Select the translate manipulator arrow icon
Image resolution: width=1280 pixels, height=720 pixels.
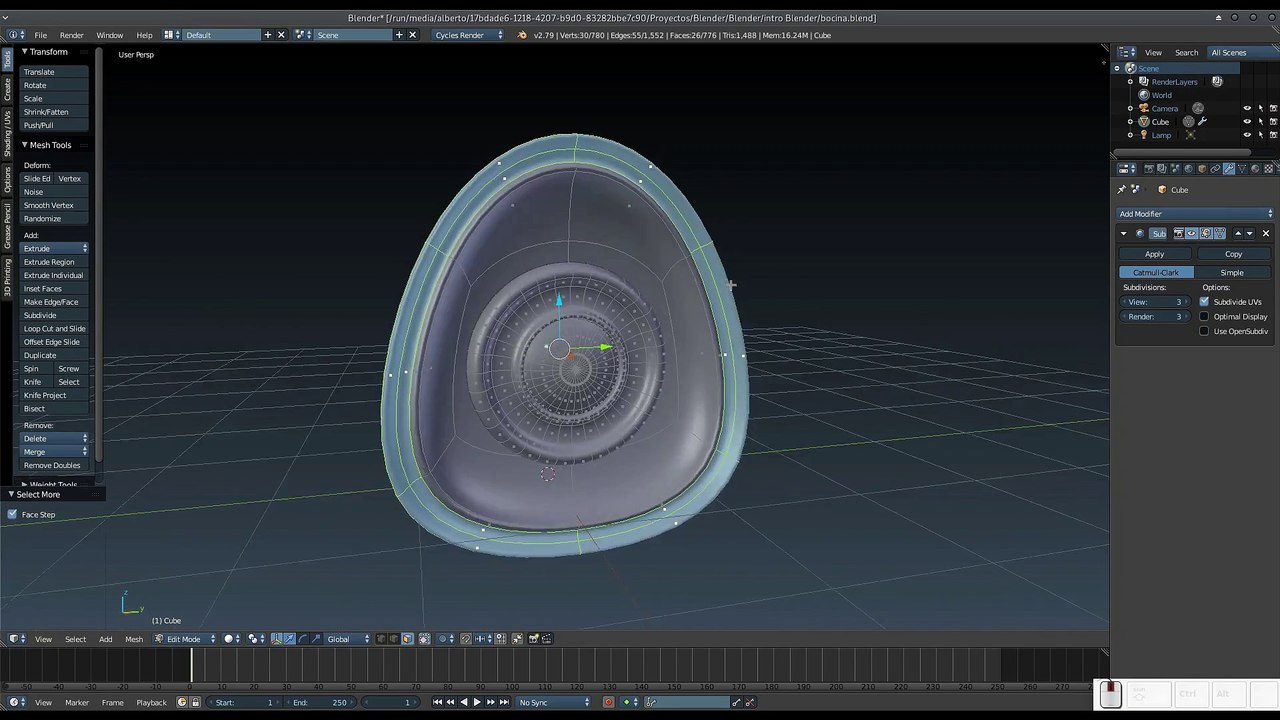290,639
